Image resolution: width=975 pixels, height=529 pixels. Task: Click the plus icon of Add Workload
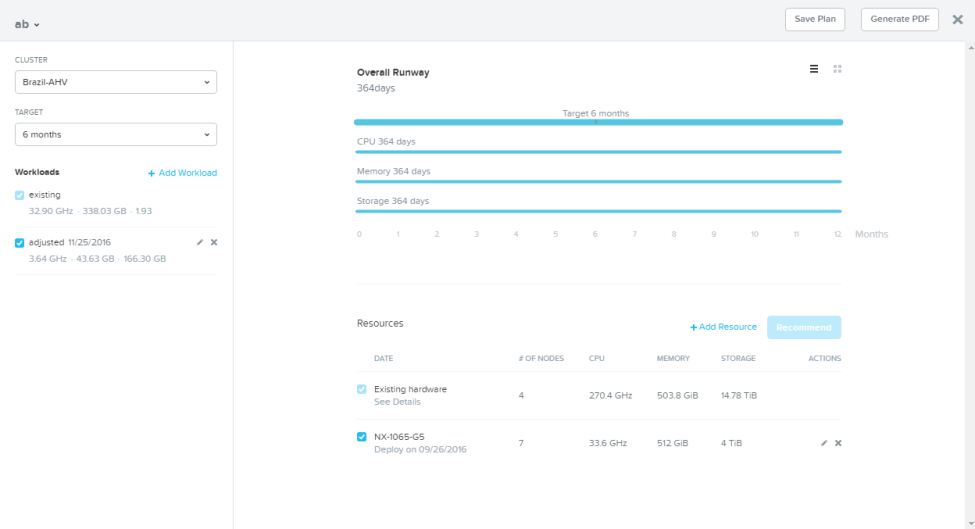(151, 173)
